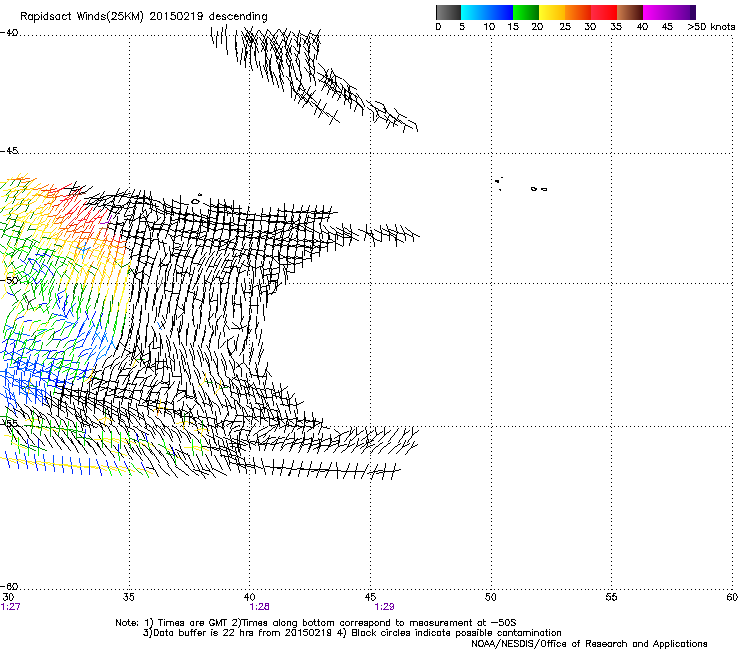Click the red 30-35 knots legend swatch
The height and width of the screenshot is (650, 740).
pos(604,12)
